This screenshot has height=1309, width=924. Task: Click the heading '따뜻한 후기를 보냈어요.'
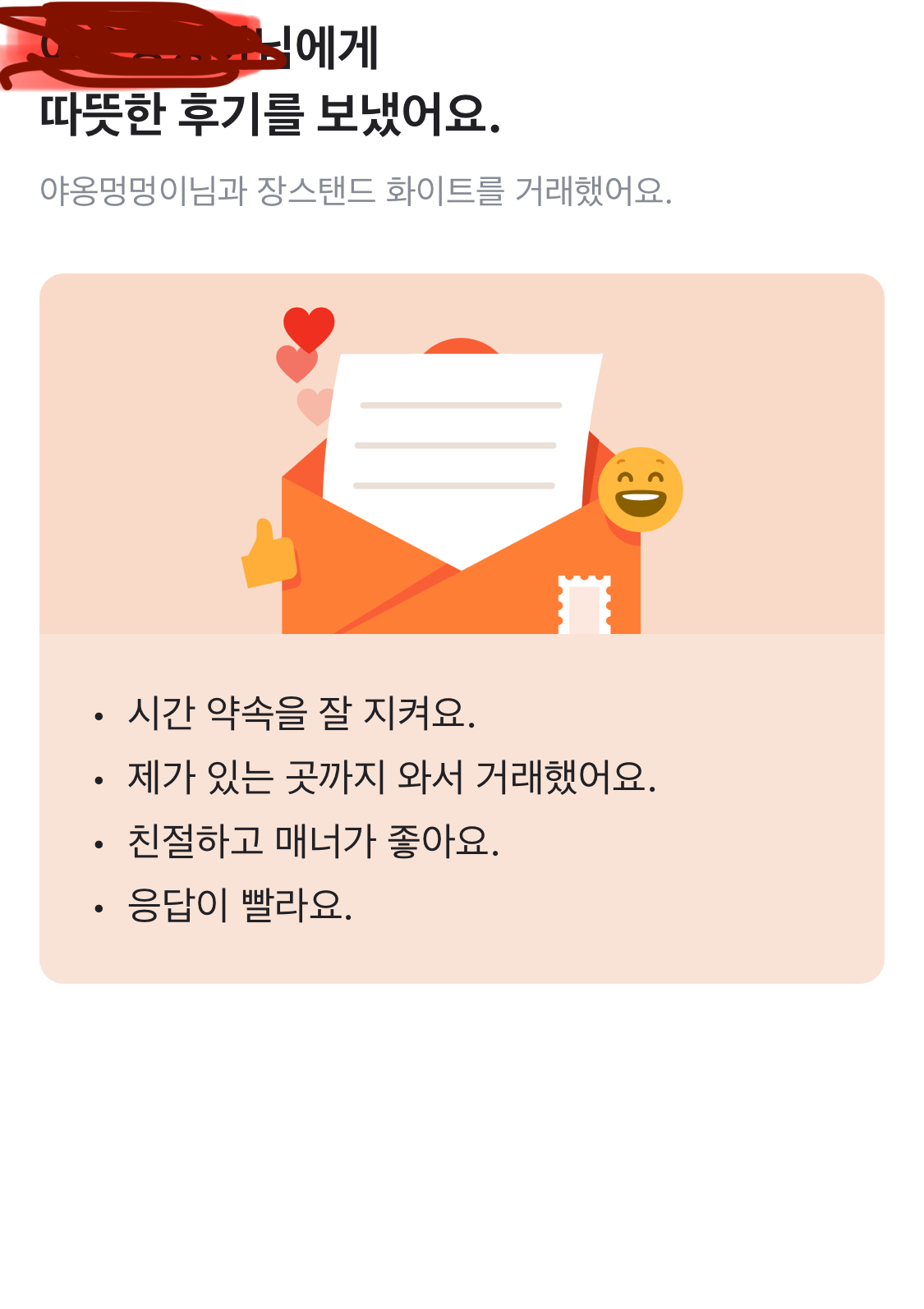270,113
